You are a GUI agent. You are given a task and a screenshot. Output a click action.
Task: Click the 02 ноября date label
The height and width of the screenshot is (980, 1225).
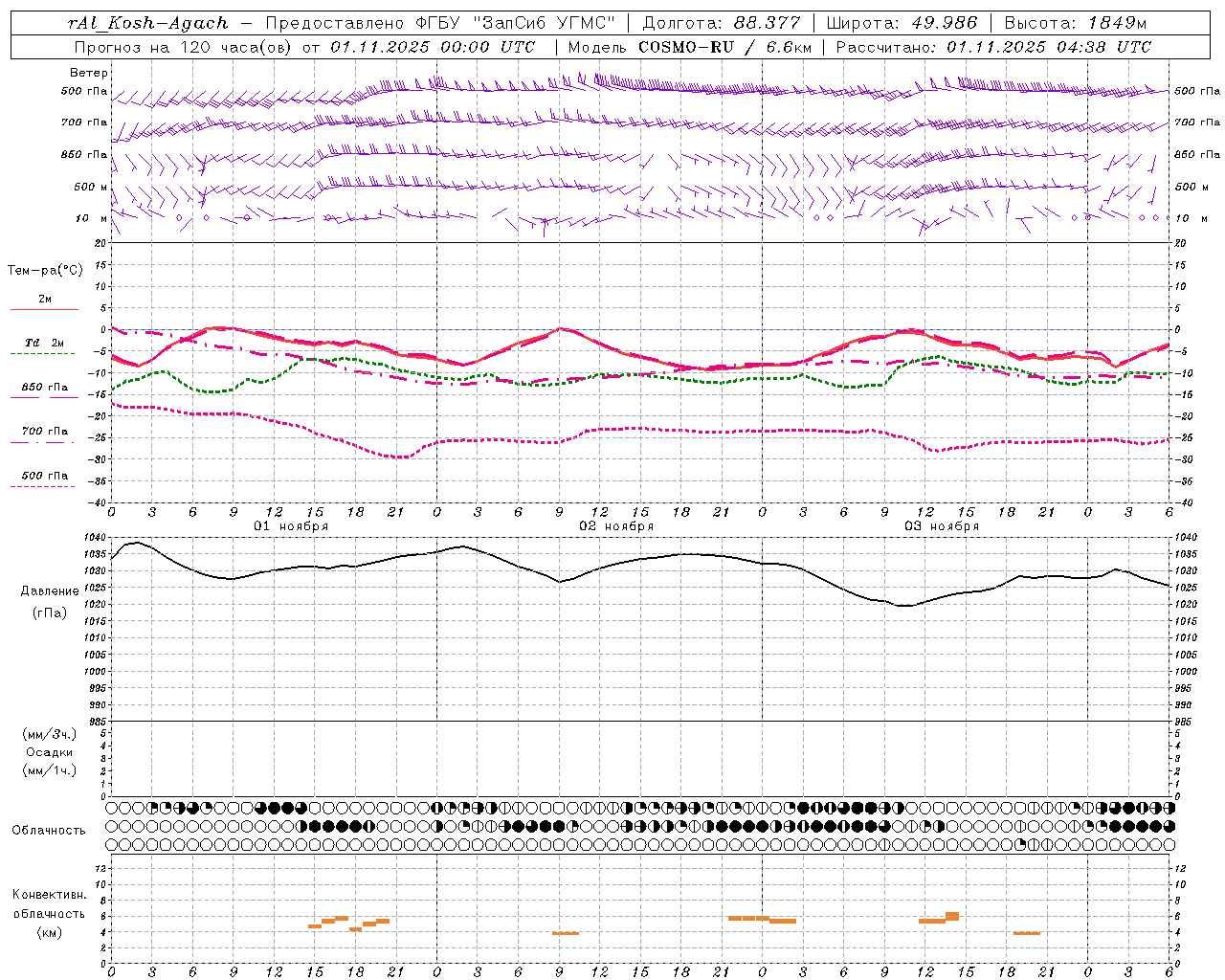pos(616,526)
